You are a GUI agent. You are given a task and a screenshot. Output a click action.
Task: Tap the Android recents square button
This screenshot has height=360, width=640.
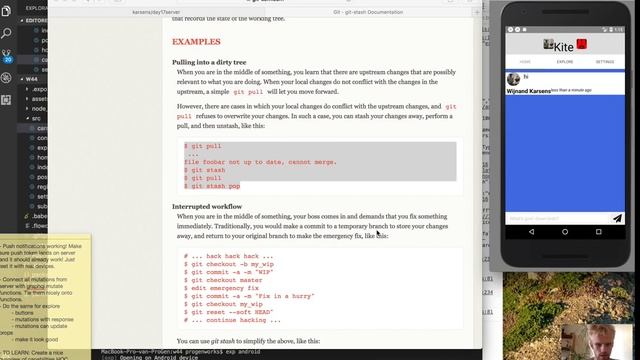coord(599,232)
